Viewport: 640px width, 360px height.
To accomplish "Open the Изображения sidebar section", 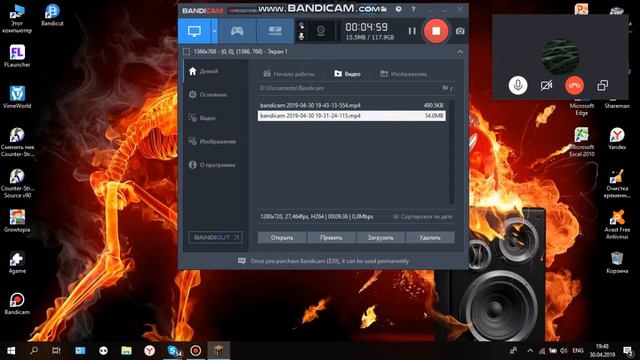I will pos(215,141).
